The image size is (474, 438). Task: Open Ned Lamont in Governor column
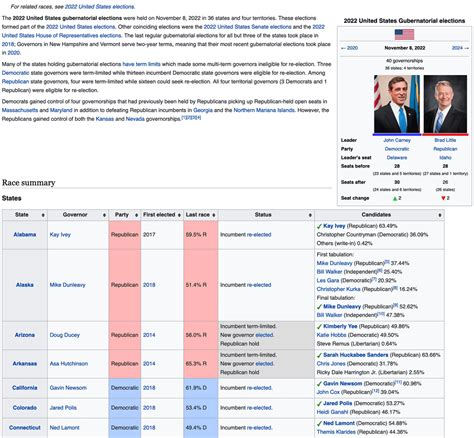pos(64,428)
